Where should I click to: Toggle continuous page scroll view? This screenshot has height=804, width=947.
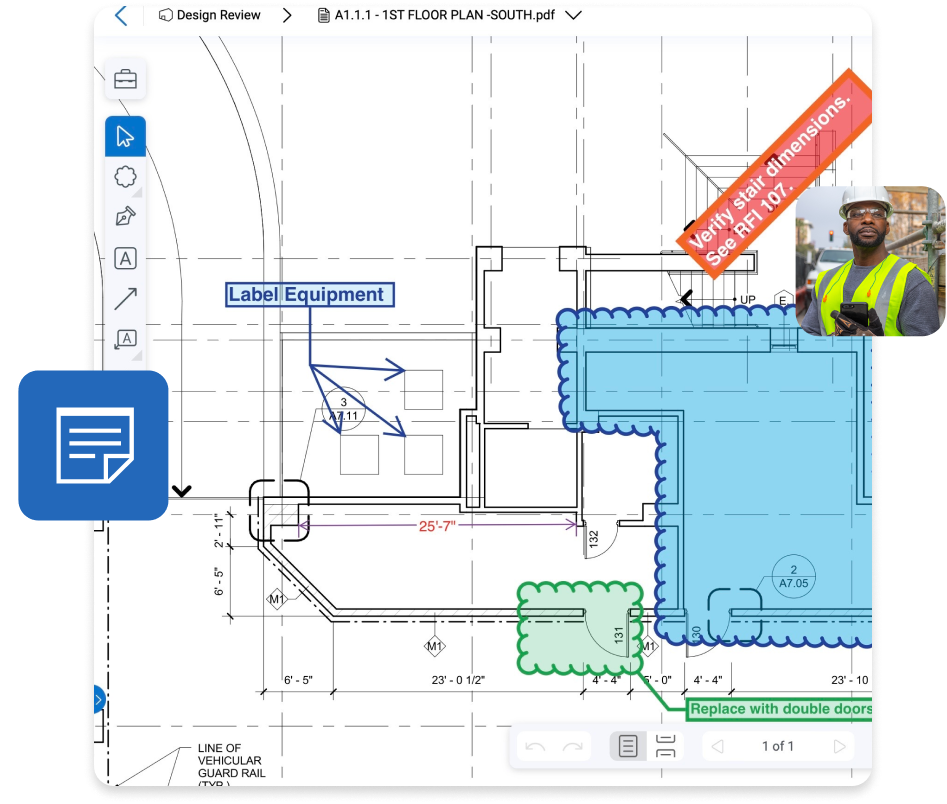click(666, 746)
